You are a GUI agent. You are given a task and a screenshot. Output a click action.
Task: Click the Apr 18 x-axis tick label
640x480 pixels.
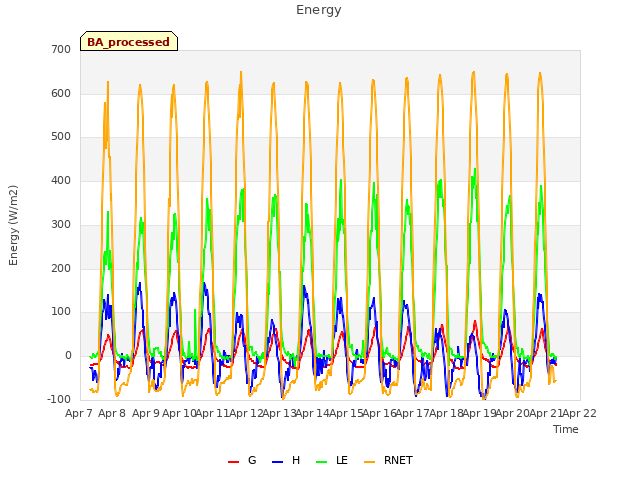[447, 413]
